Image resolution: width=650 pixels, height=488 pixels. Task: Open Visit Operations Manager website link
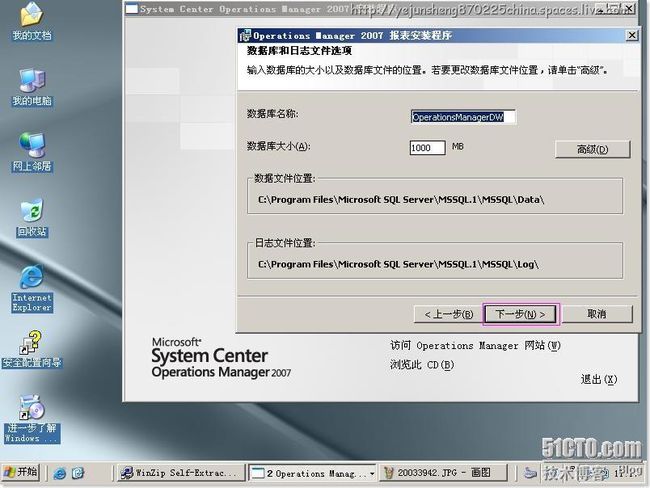pos(475,346)
